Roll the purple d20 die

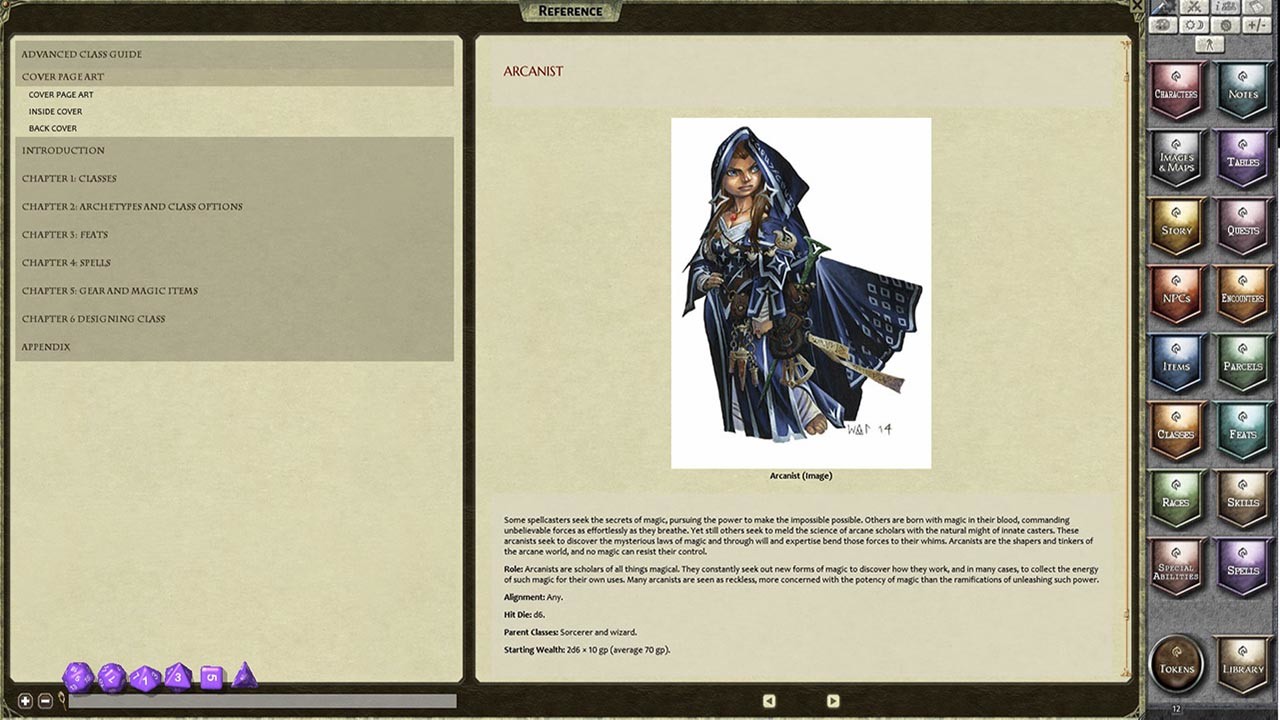76,676
